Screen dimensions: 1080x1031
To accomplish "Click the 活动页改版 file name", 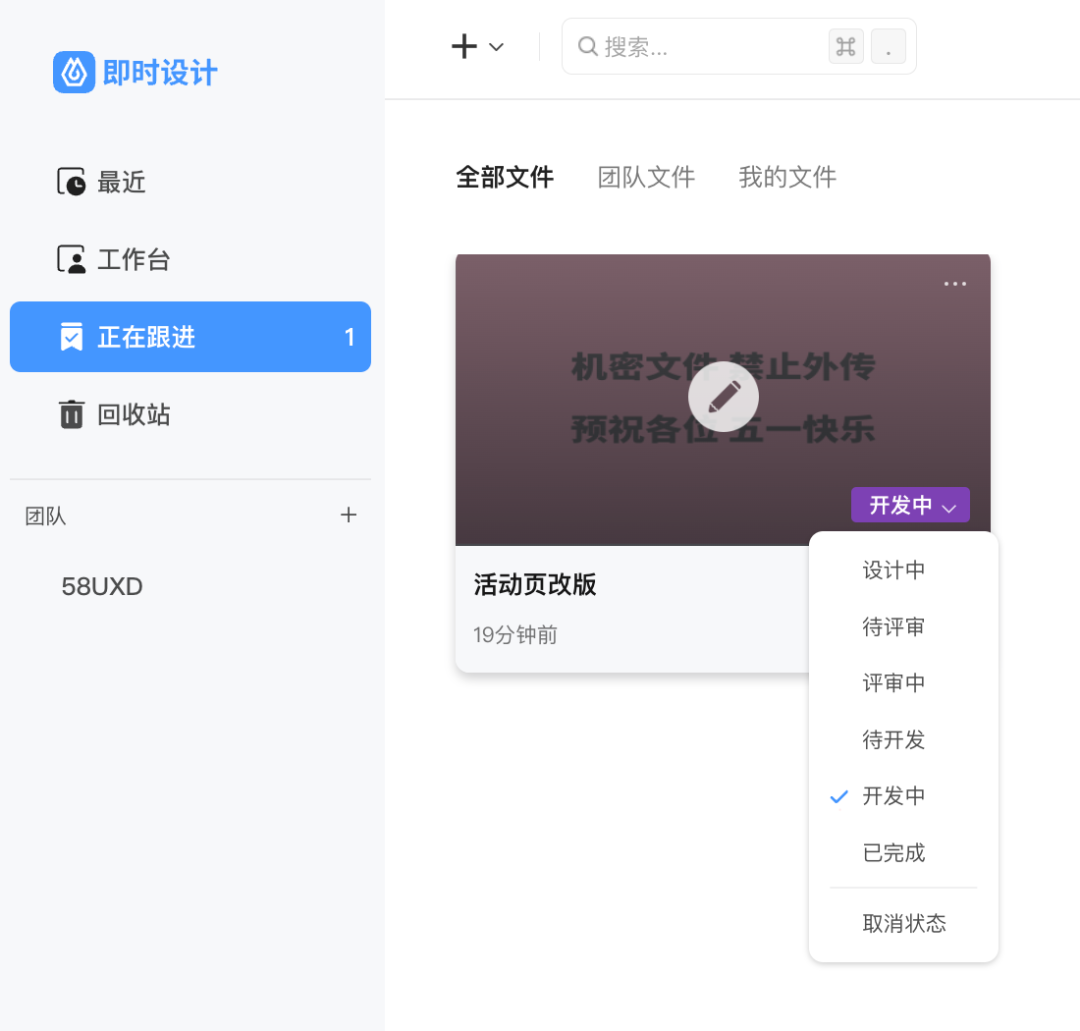I will point(534,584).
